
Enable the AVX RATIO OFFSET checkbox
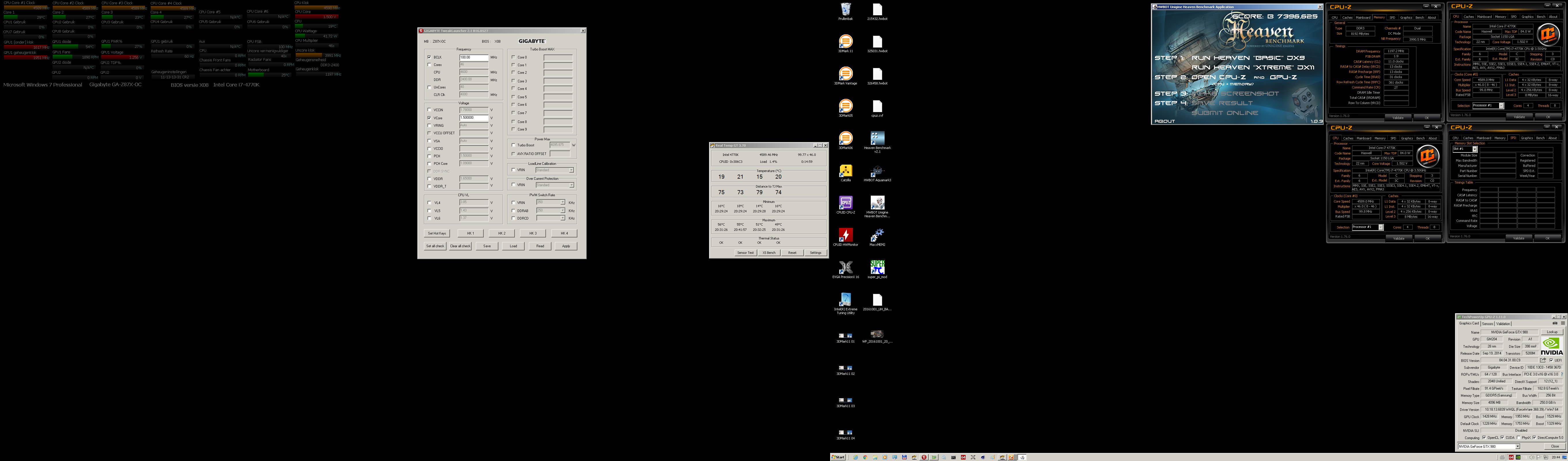(x=513, y=154)
